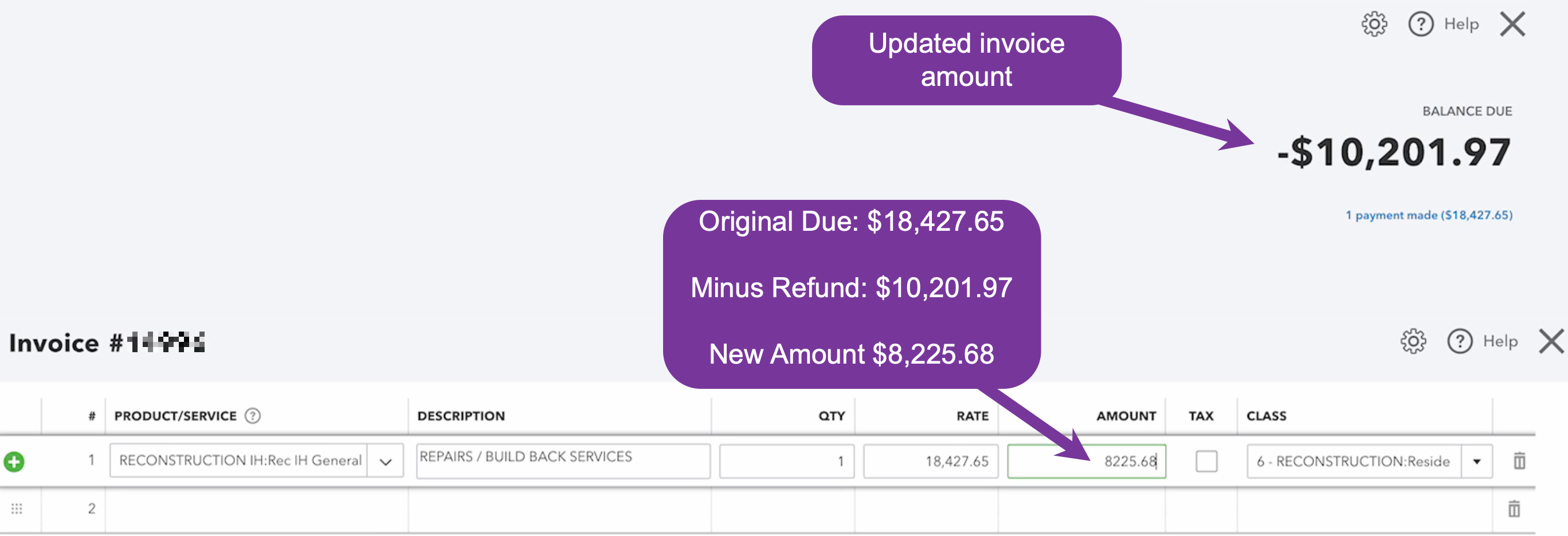Click the Product/Service help tooltip icon
The image size is (1568, 536).
[252, 416]
